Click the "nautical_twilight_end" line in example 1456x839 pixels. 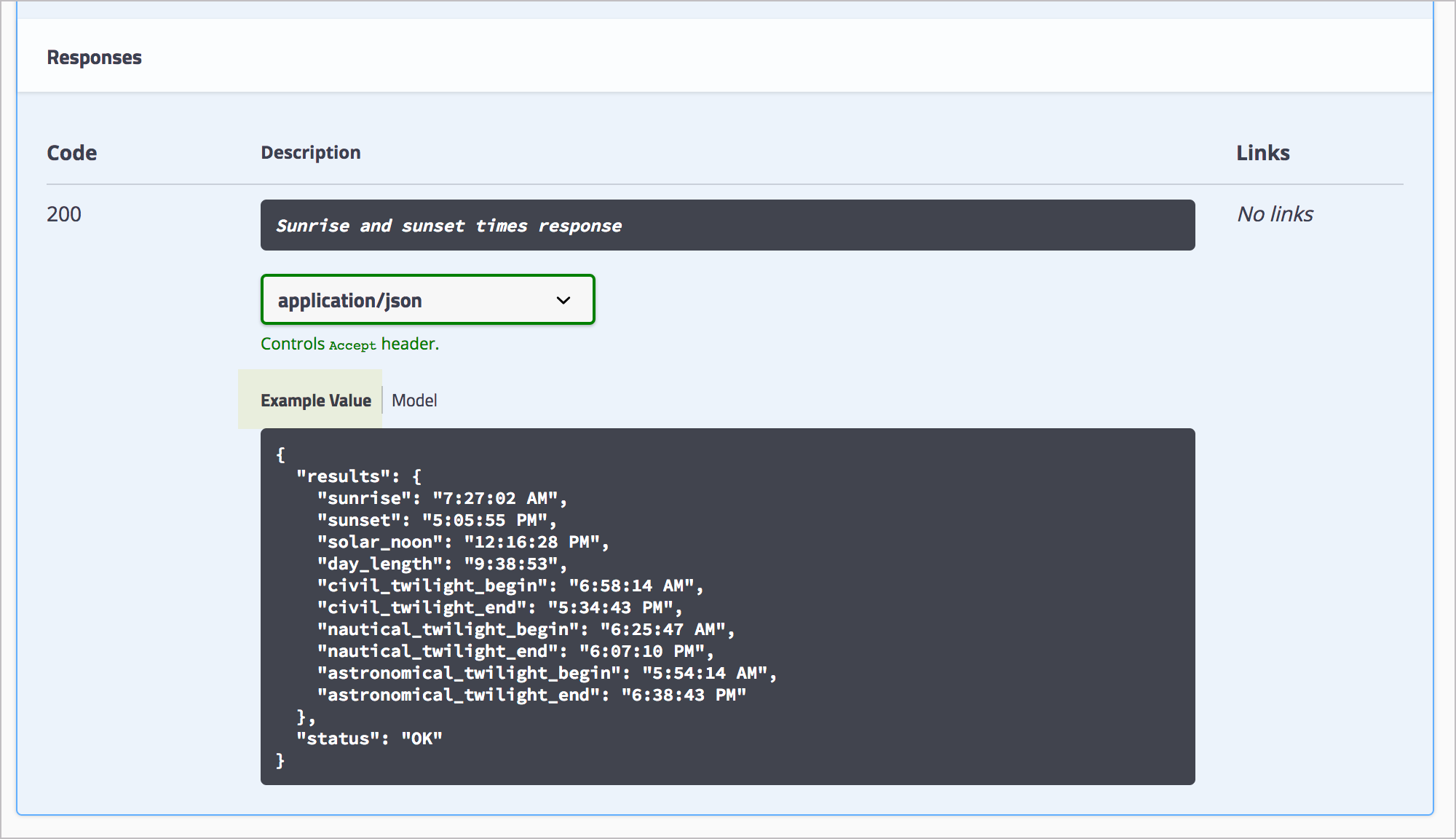pyautogui.click(x=515, y=651)
